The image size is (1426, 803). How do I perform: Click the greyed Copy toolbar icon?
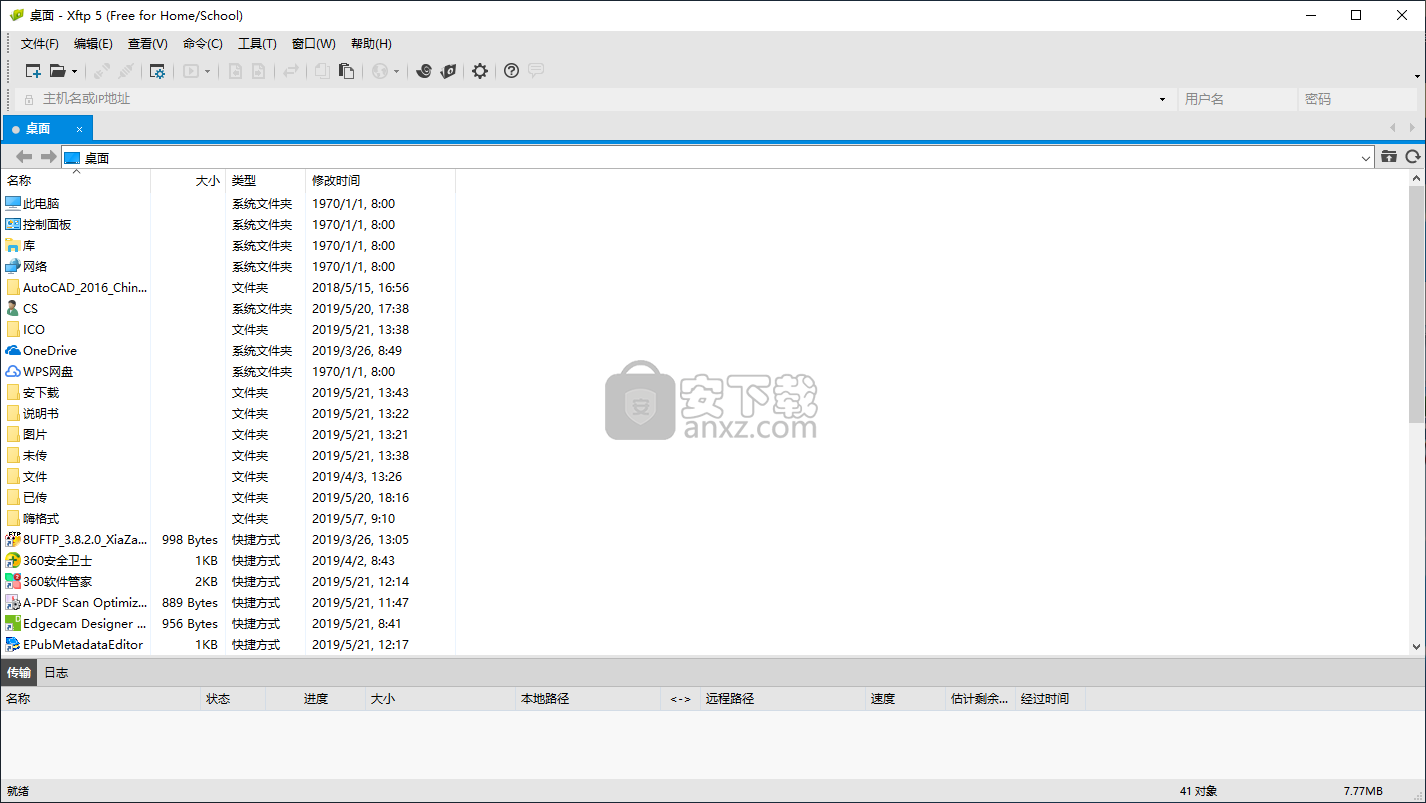click(322, 71)
